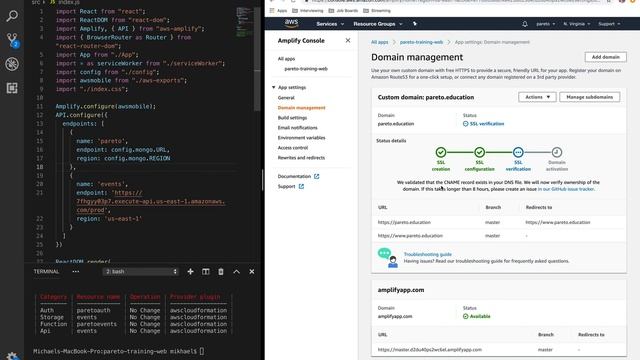The image size is (640, 360).
Task: Open the GitHub issue tracker link
Action: (566, 189)
